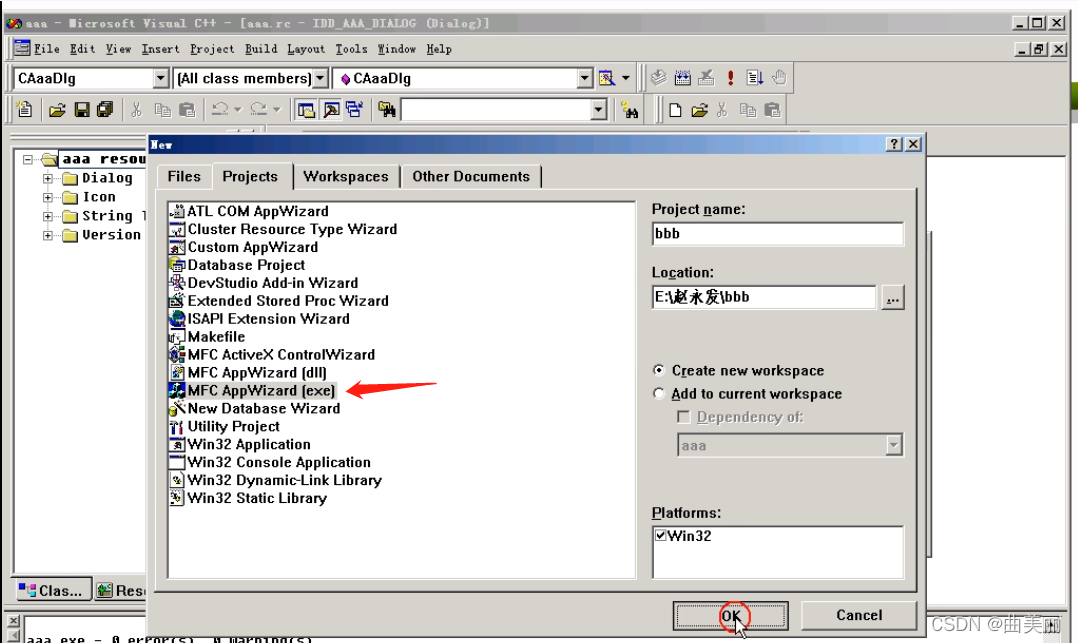Select the Projects tab
1078x643 pixels.
pyautogui.click(x=250, y=176)
